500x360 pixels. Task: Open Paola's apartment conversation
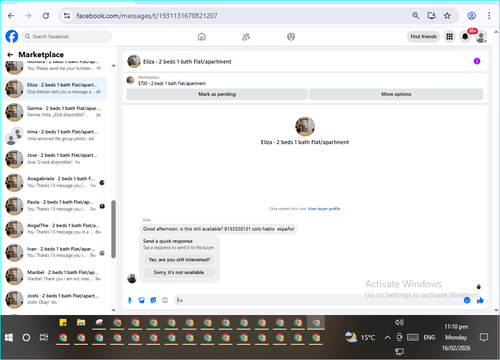pos(55,205)
